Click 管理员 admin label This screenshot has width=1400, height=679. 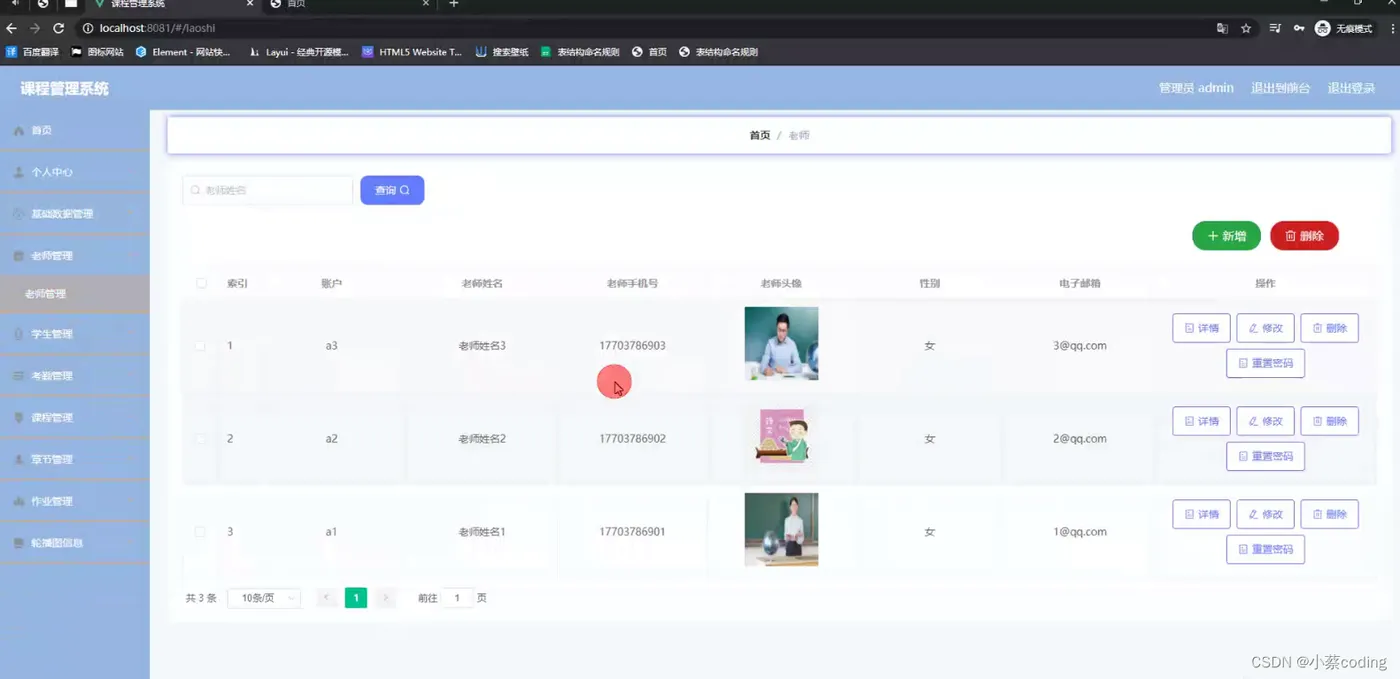tap(1196, 88)
